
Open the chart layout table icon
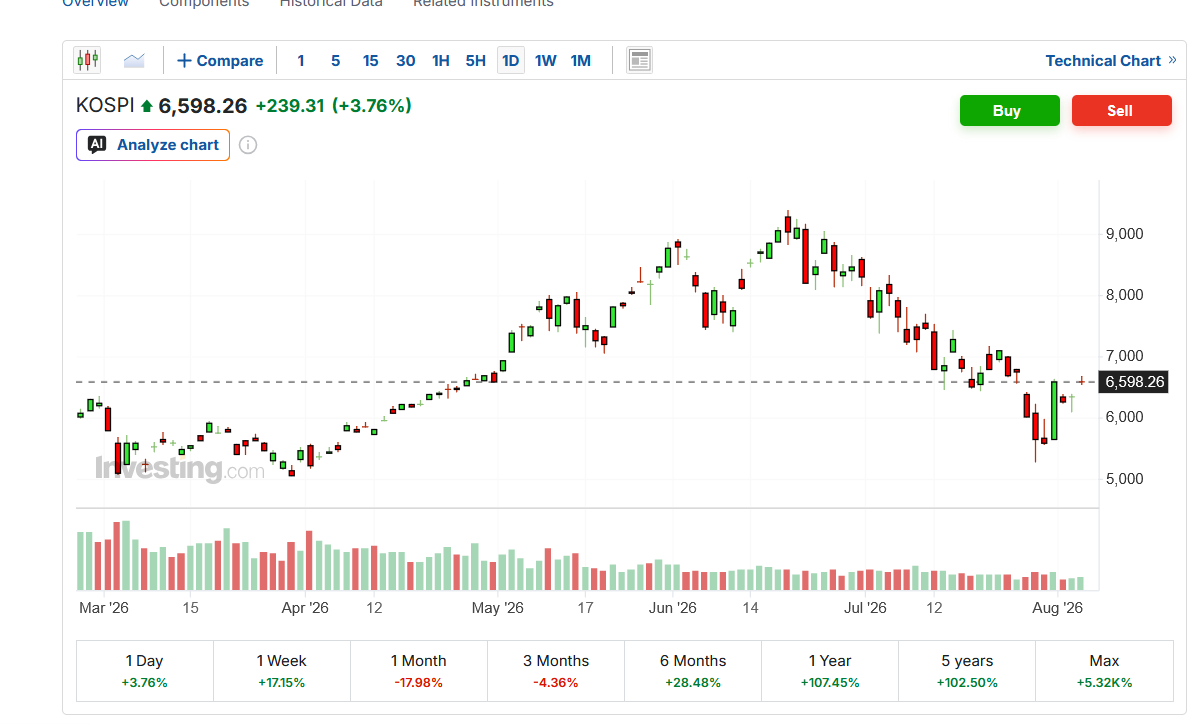[639, 60]
